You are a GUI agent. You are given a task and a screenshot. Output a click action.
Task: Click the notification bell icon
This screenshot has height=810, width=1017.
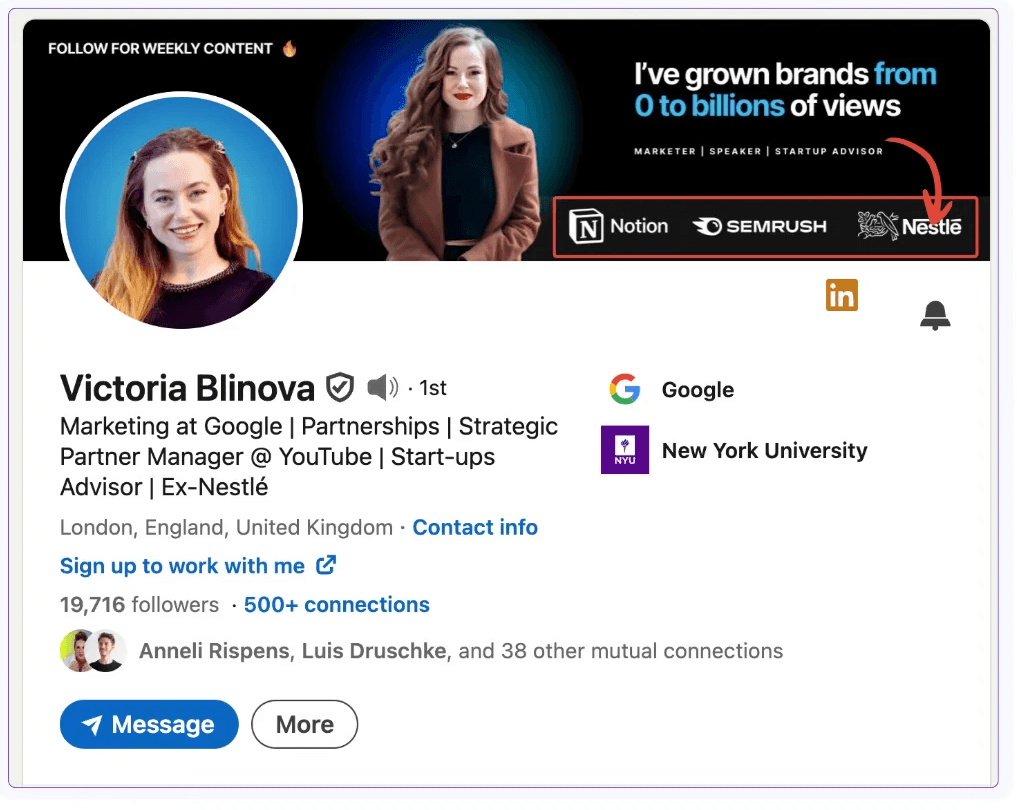coord(935,316)
